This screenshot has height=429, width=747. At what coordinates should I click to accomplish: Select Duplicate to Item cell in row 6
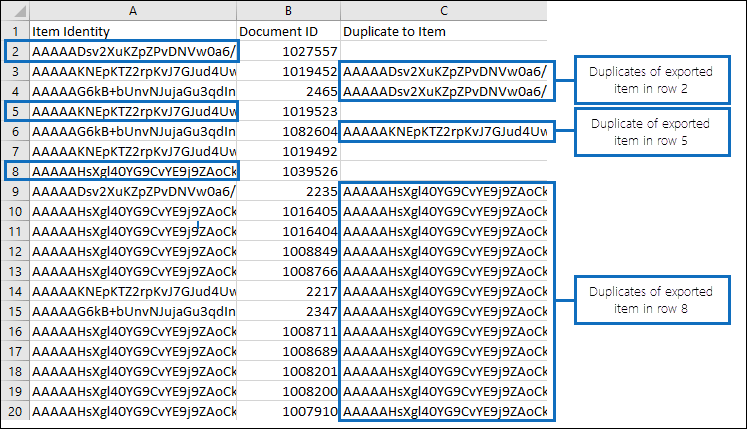click(x=444, y=132)
